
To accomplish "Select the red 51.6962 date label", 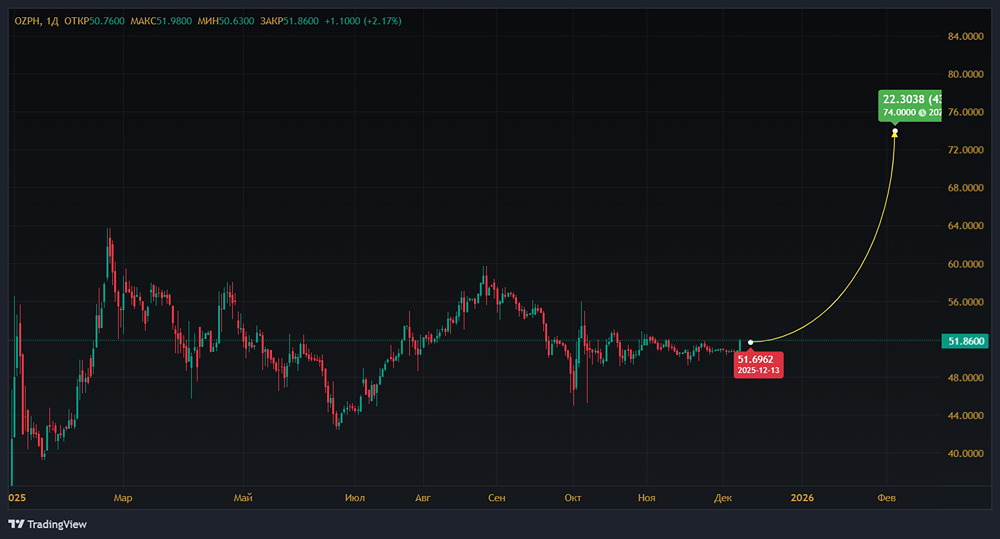I will pyautogui.click(x=758, y=364).
